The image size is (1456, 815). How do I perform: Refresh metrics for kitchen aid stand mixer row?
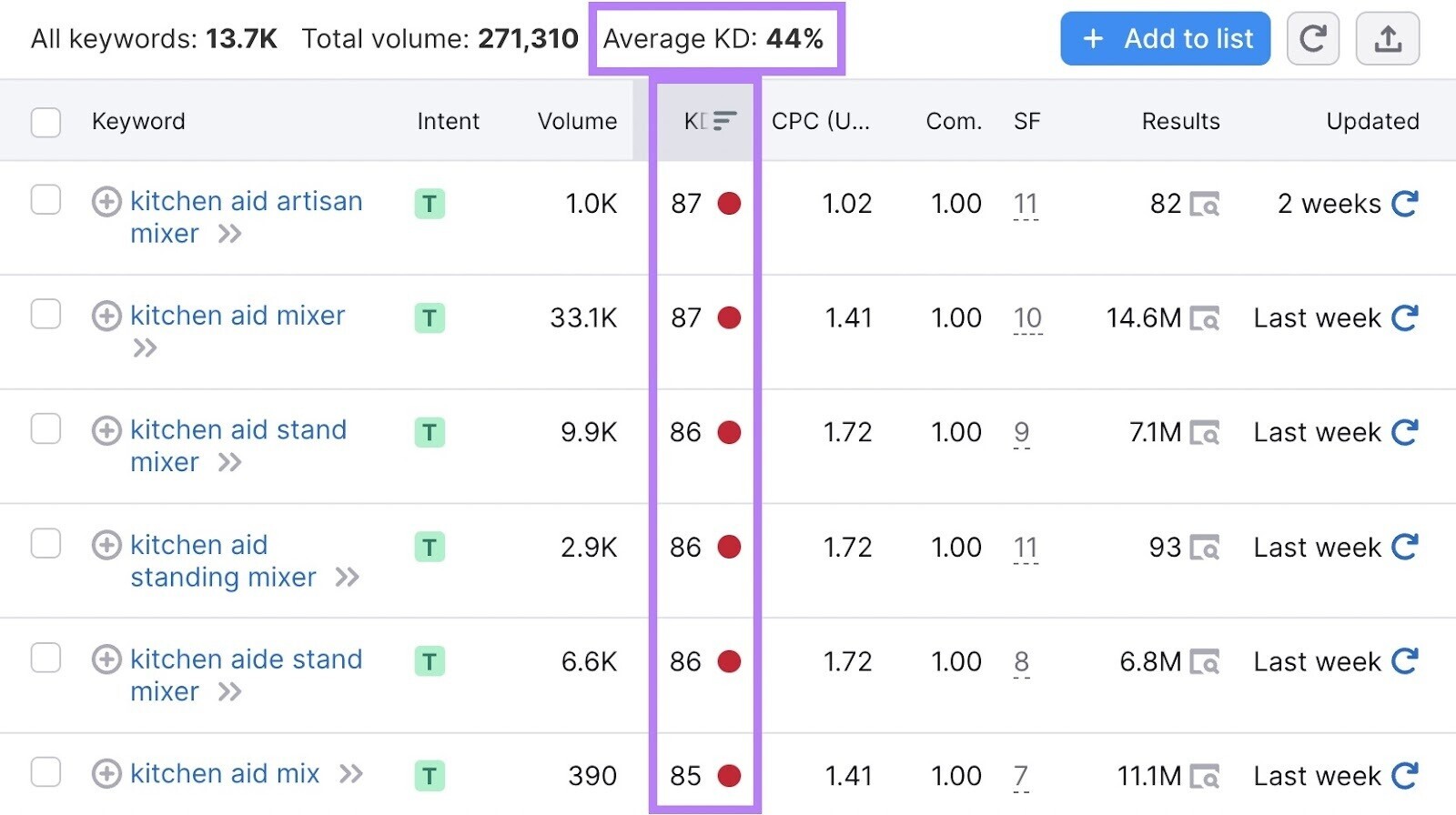point(1405,433)
